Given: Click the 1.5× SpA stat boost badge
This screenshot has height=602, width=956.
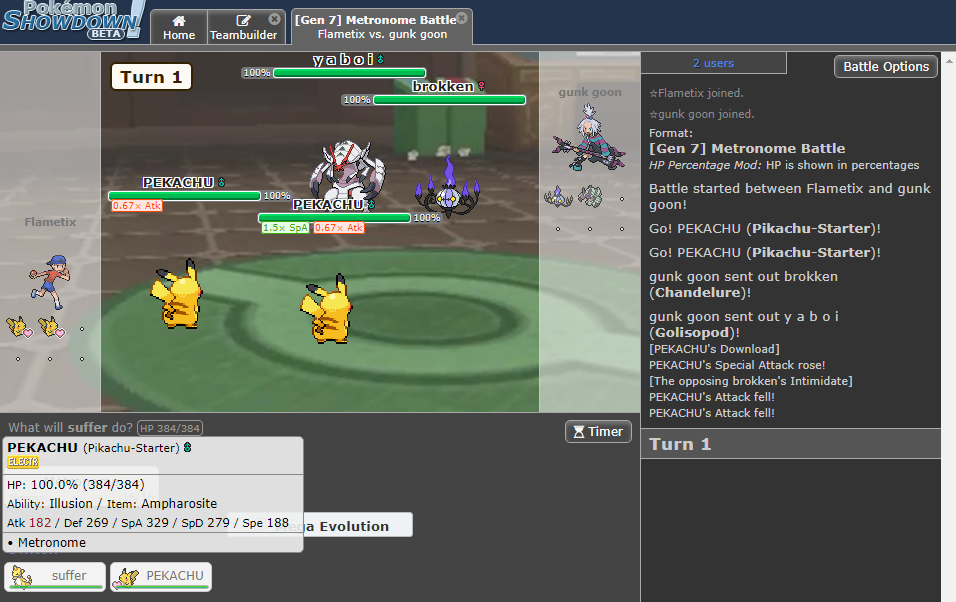Looking at the screenshot, I should (x=285, y=228).
